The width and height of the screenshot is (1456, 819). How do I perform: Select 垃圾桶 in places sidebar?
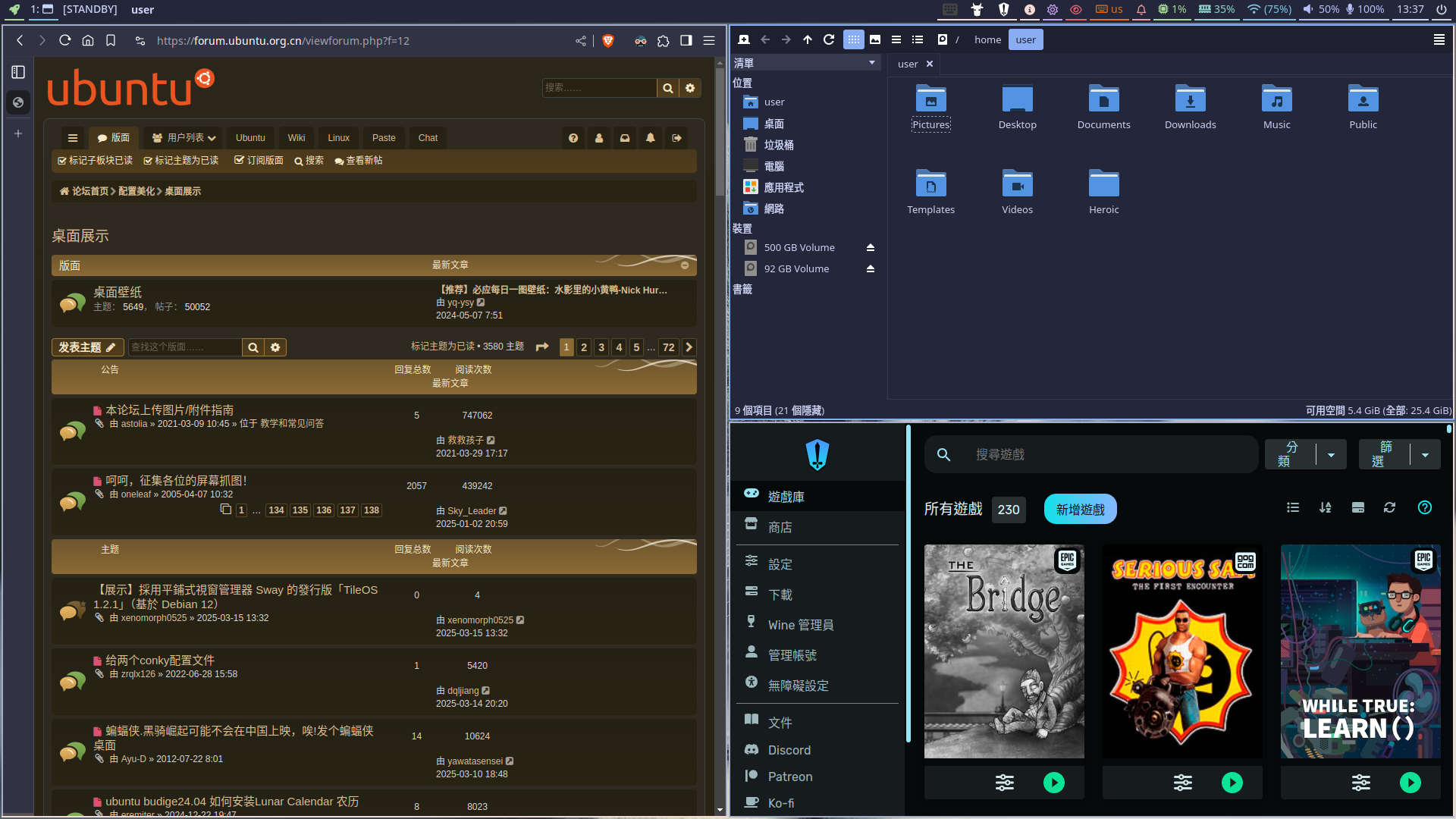[x=779, y=145]
